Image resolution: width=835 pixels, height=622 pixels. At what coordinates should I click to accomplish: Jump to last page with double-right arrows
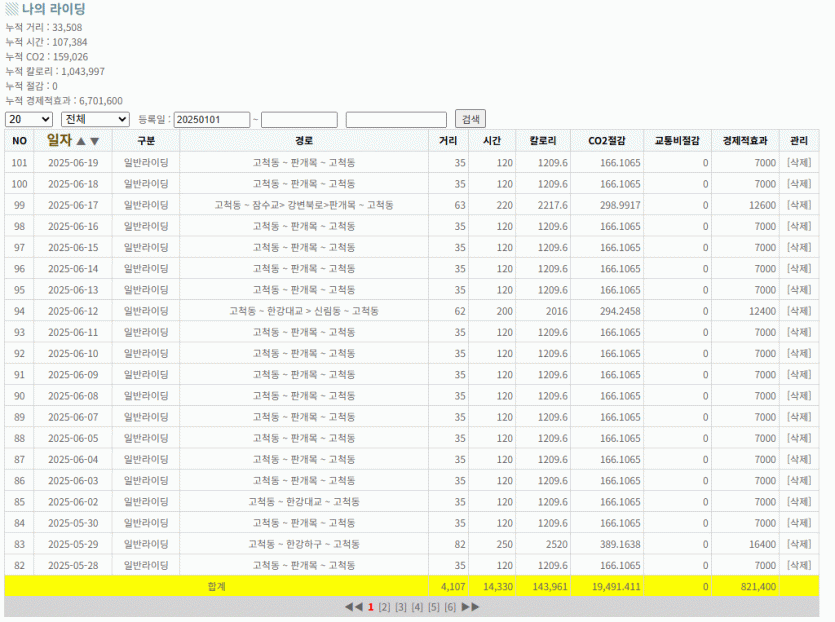(470, 607)
